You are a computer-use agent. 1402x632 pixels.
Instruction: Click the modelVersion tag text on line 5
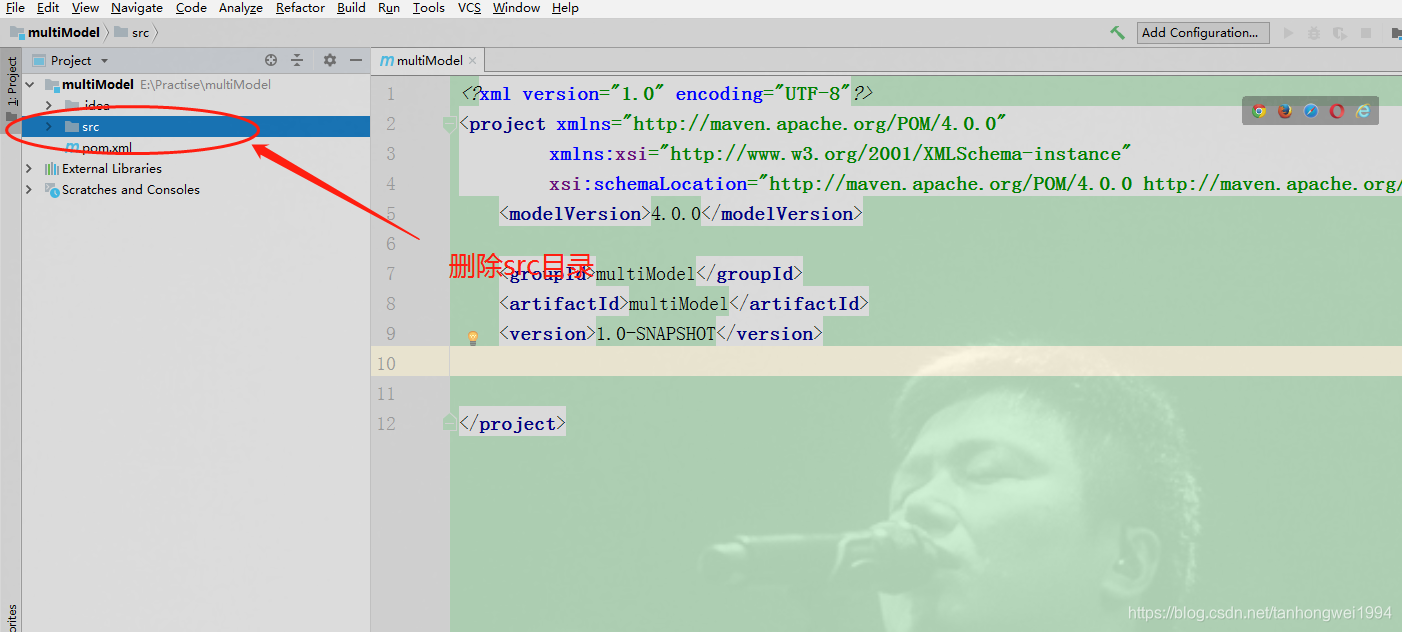(576, 214)
